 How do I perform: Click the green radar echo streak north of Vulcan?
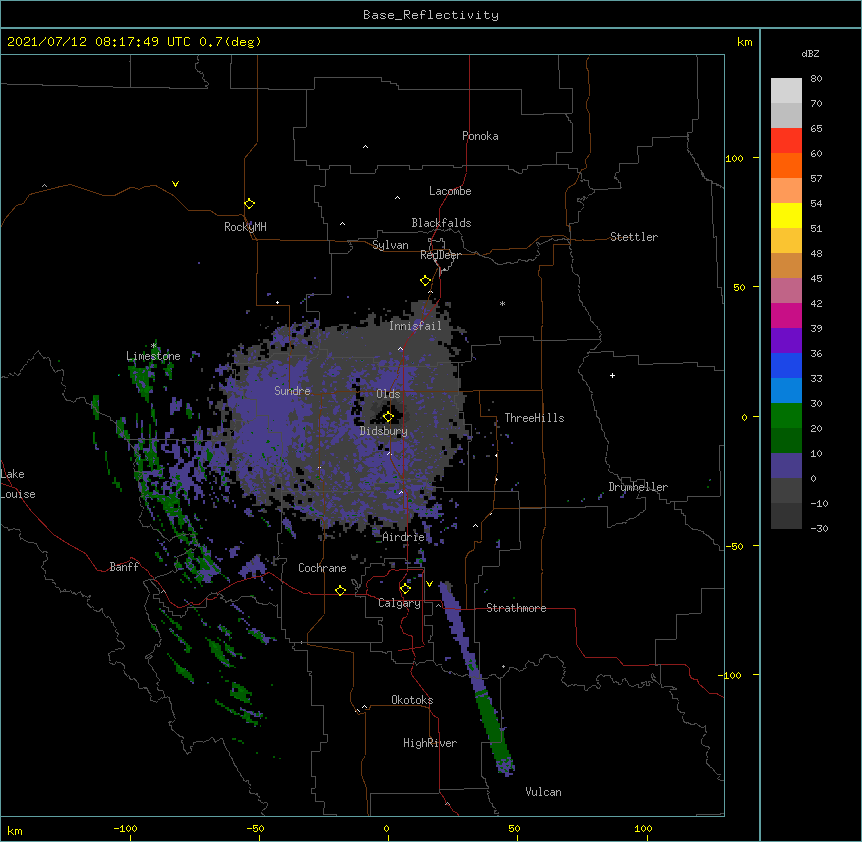tap(493, 727)
